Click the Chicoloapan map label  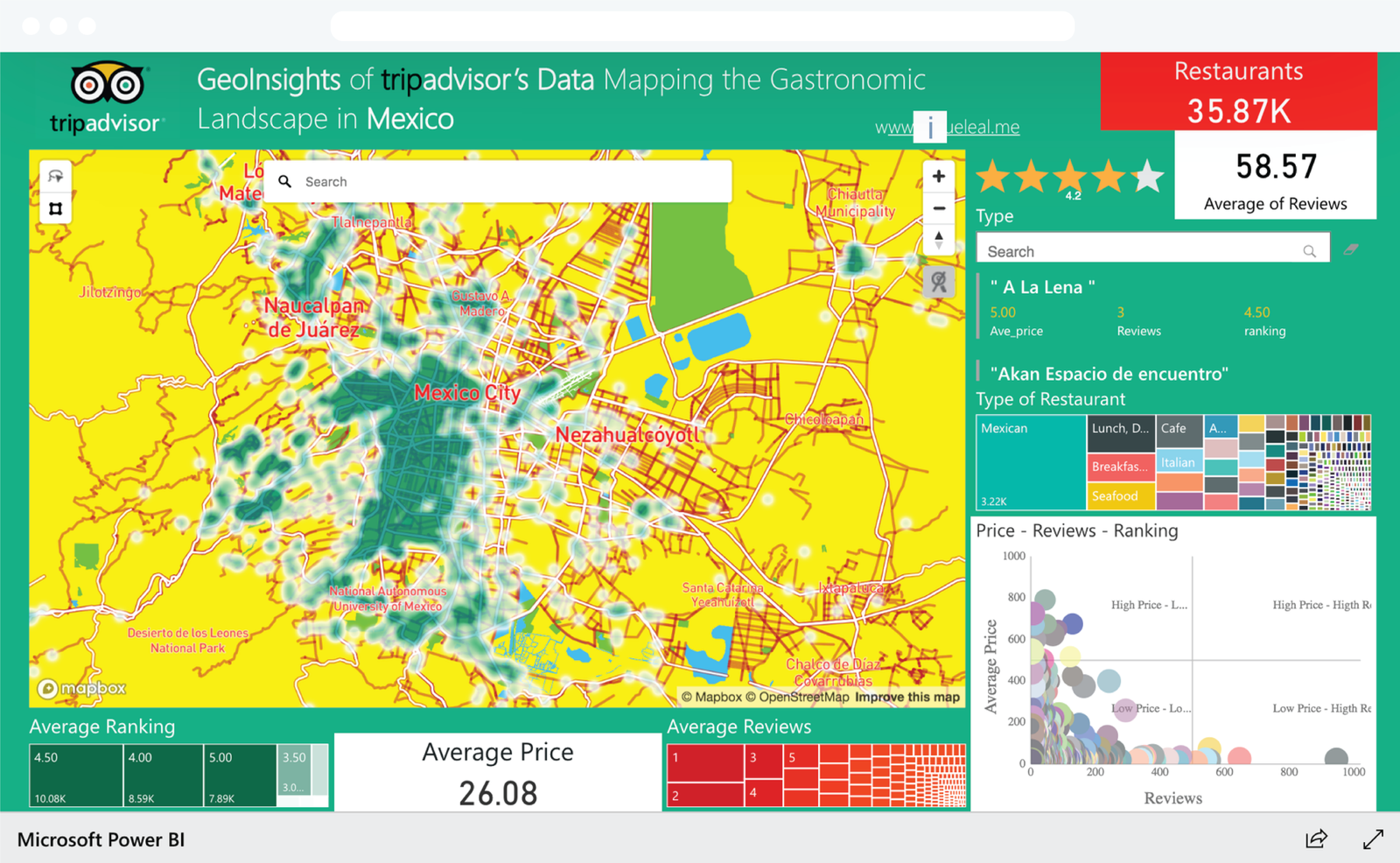(824, 419)
